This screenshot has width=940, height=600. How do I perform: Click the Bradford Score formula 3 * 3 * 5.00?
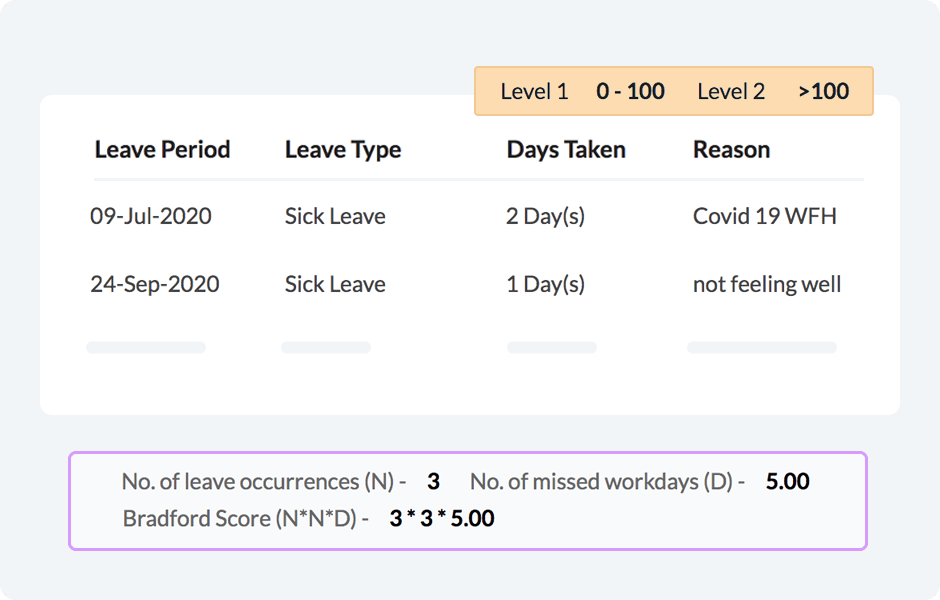point(442,519)
